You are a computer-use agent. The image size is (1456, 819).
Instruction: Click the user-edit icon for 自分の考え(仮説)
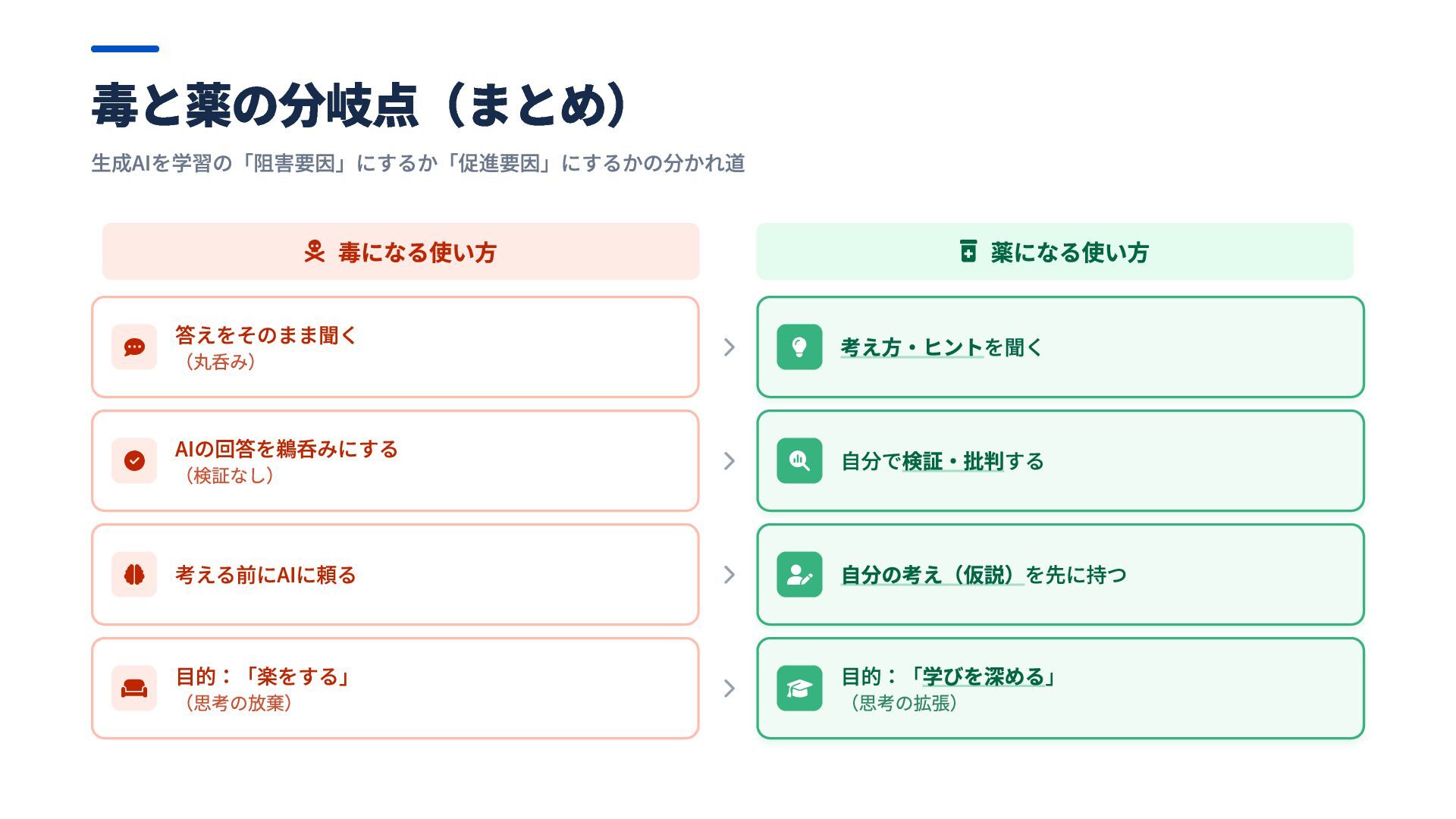(x=799, y=575)
